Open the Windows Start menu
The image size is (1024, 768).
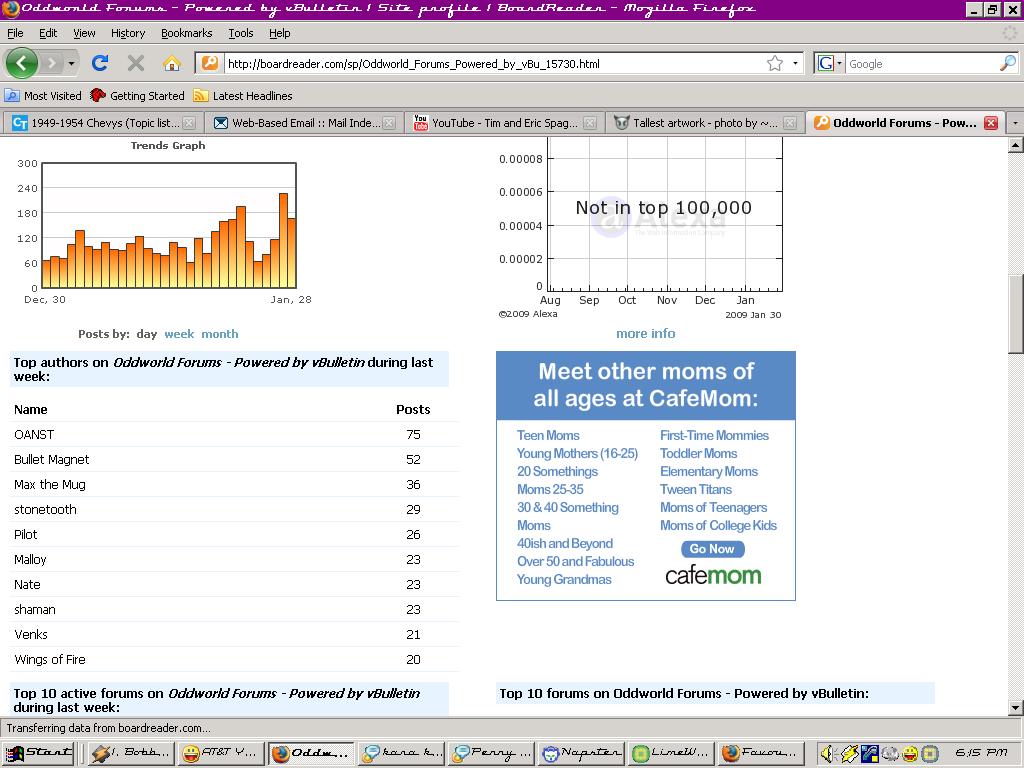pyautogui.click(x=39, y=753)
